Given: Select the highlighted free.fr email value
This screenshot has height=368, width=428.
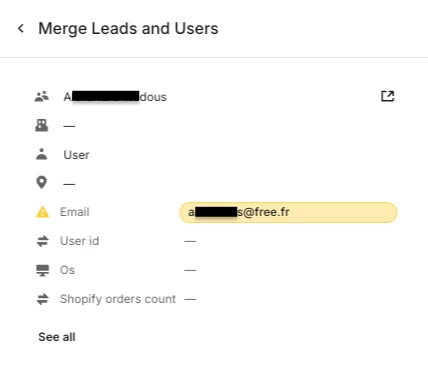Looking at the screenshot, I should 288,212.
